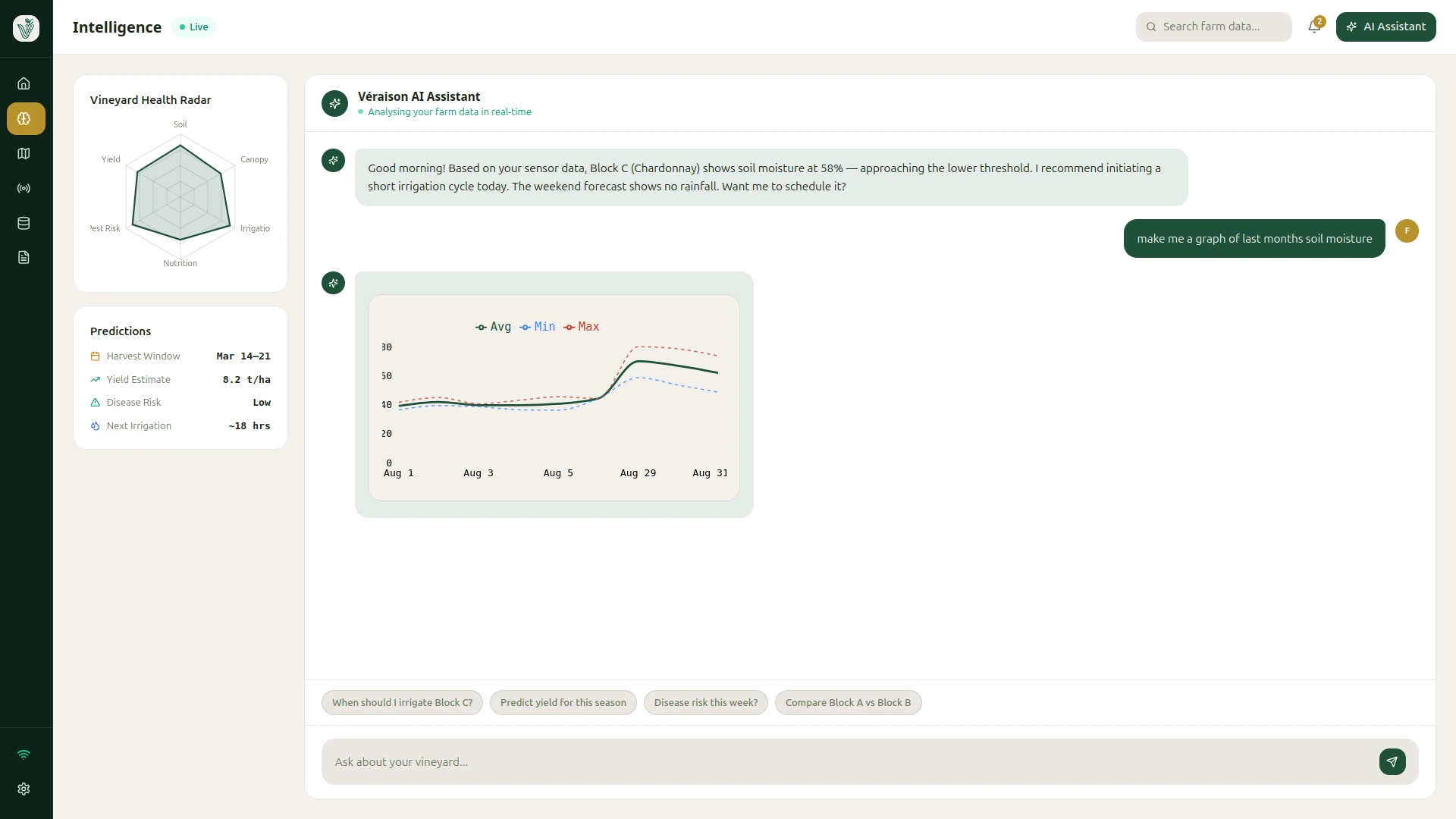Toggle the Min series in chart legend
Image resolution: width=1456 pixels, height=819 pixels.
pos(537,327)
